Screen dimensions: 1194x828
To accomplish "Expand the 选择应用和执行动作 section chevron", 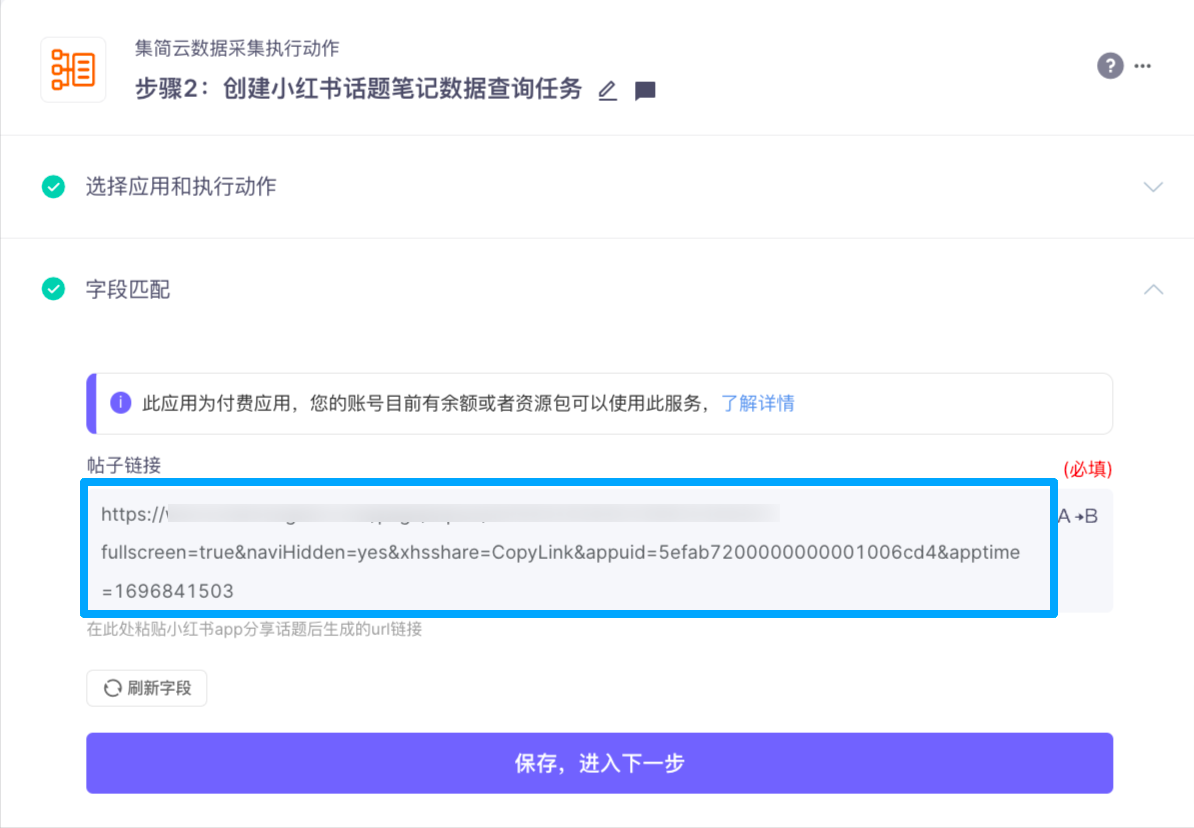I will click(1153, 187).
